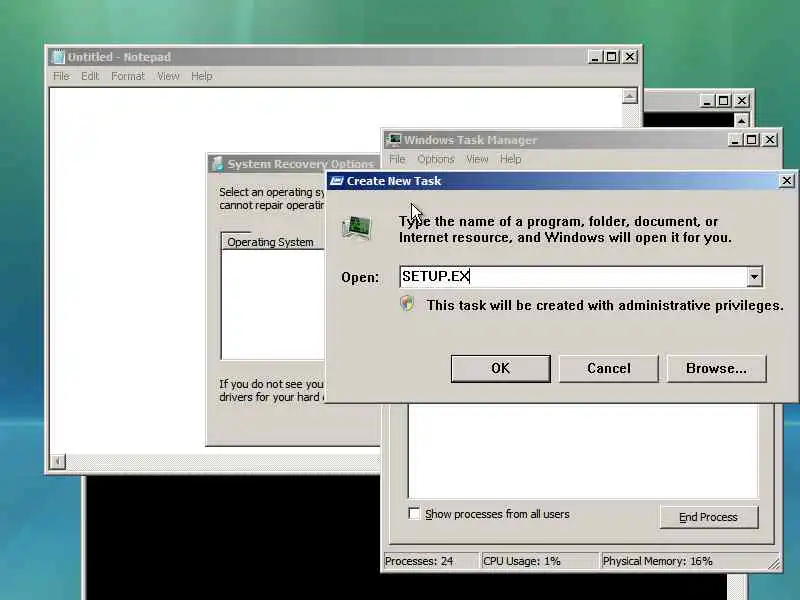
Task: Minimize the Windows Task Manager window
Action: pos(735,139)
